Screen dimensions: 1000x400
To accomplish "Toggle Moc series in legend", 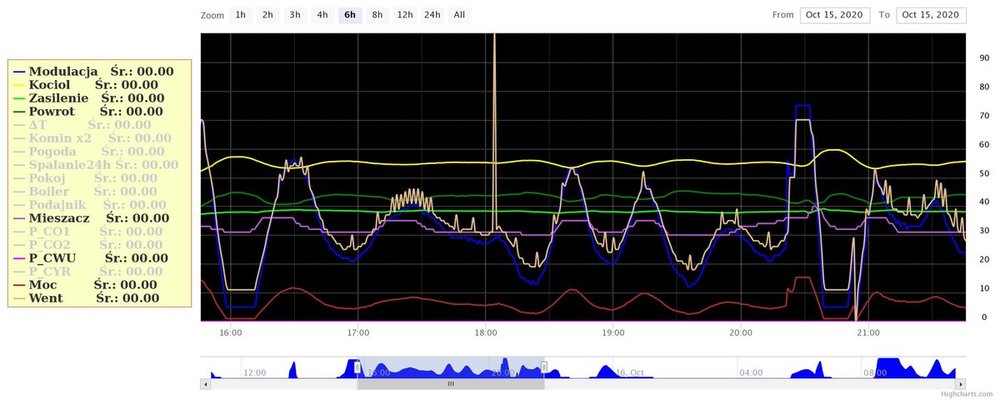I will pos(85,285).
